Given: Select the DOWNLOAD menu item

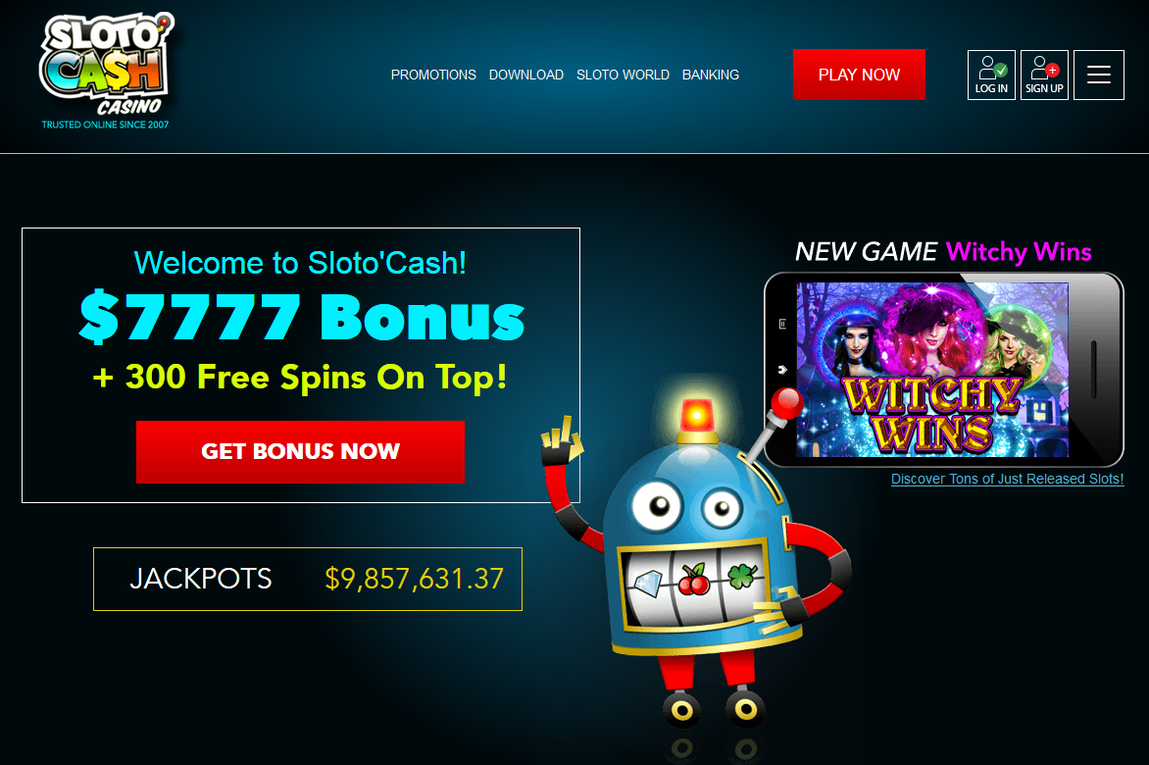Looking at the screenshot, I should tap(526, 75).
